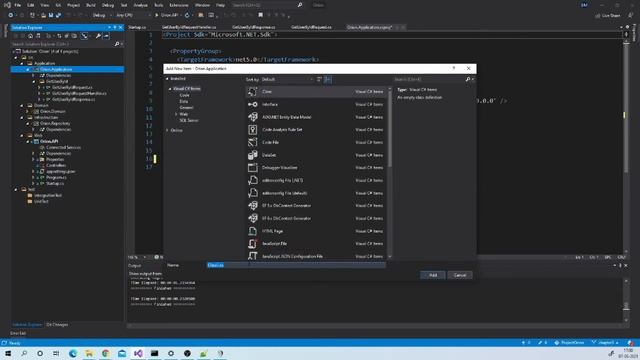Toggle Solution Explorer preview selected items button

[106, 36]
